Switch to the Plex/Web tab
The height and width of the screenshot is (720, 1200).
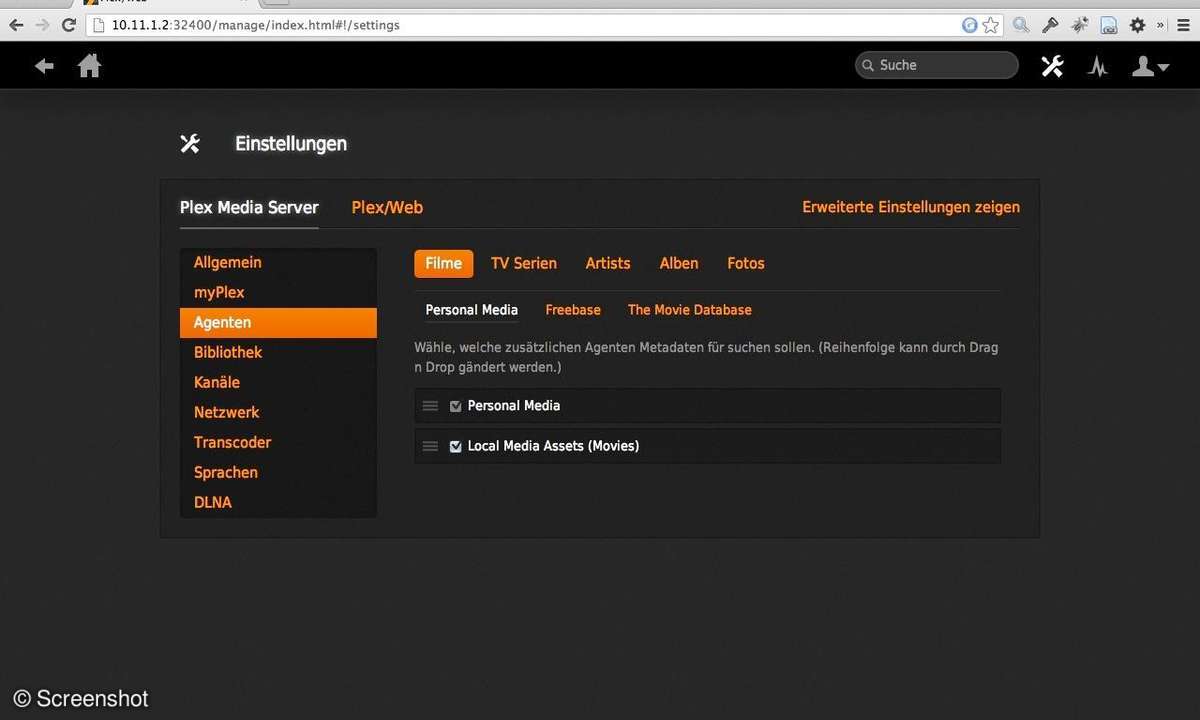click(387, 208)
